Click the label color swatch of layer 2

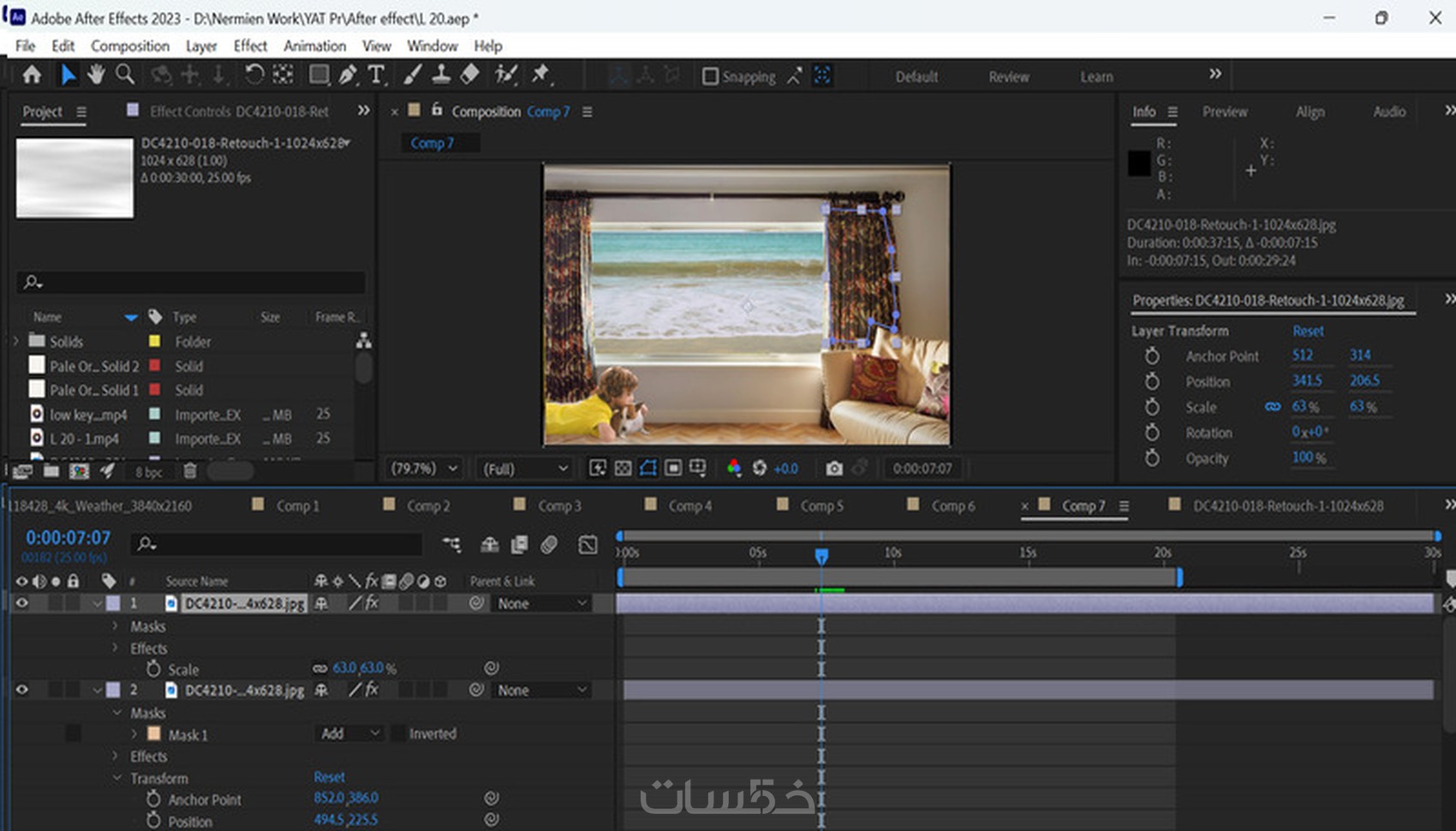point(113,691)
